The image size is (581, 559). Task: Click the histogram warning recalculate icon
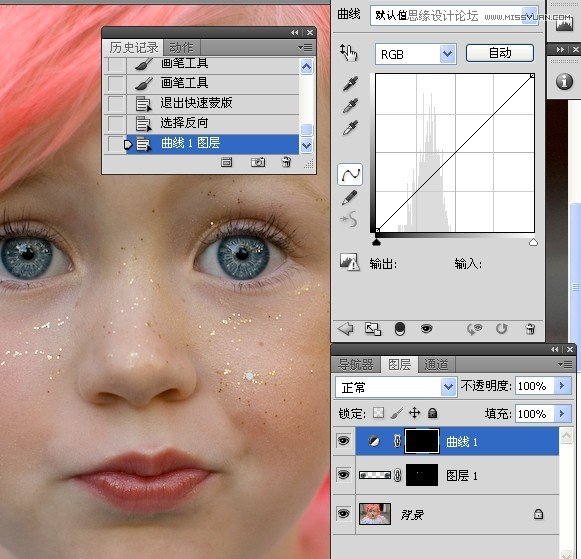pos(349,262)
